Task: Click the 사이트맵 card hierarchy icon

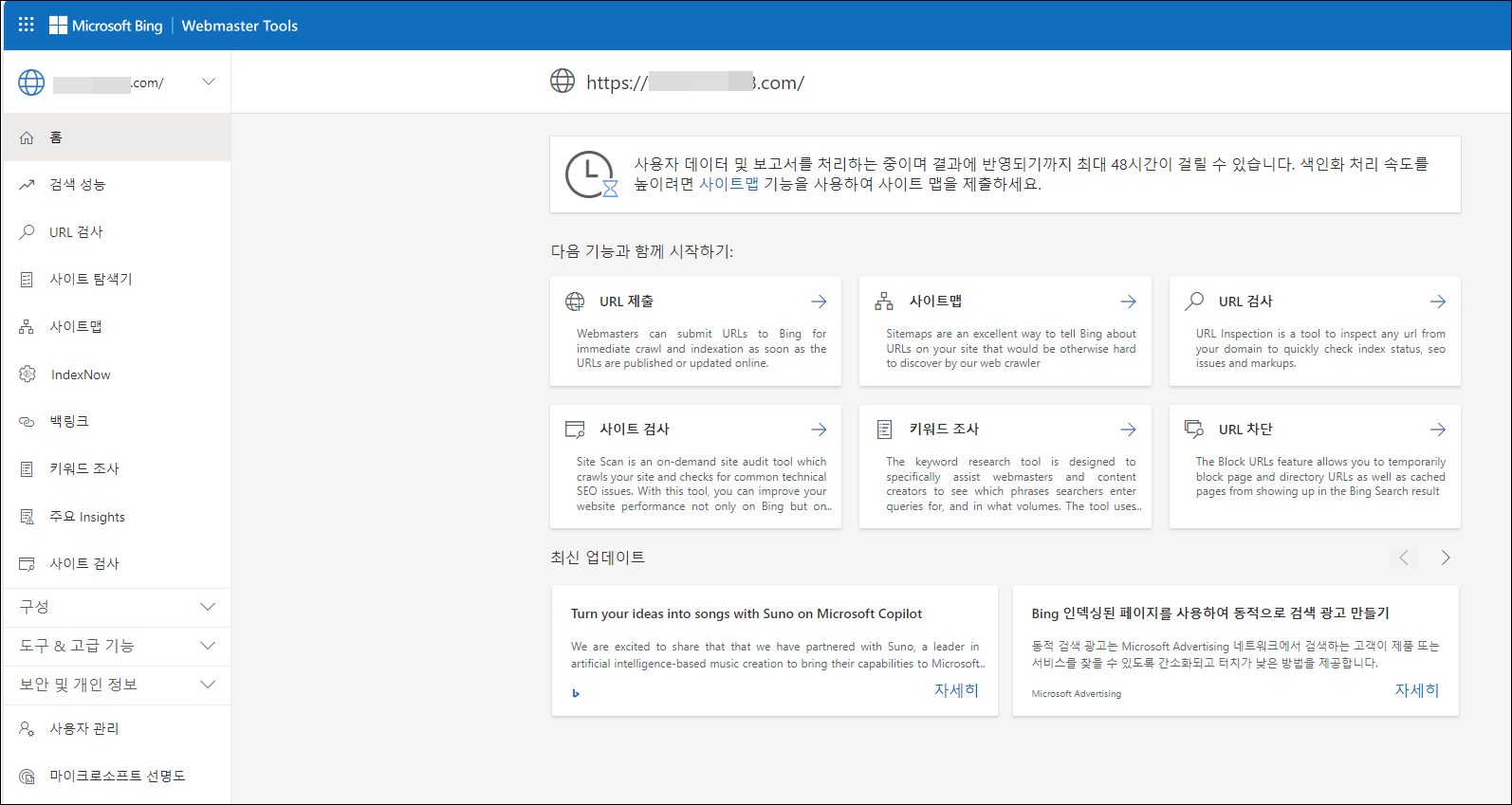Action: click(x=884, y=302)
